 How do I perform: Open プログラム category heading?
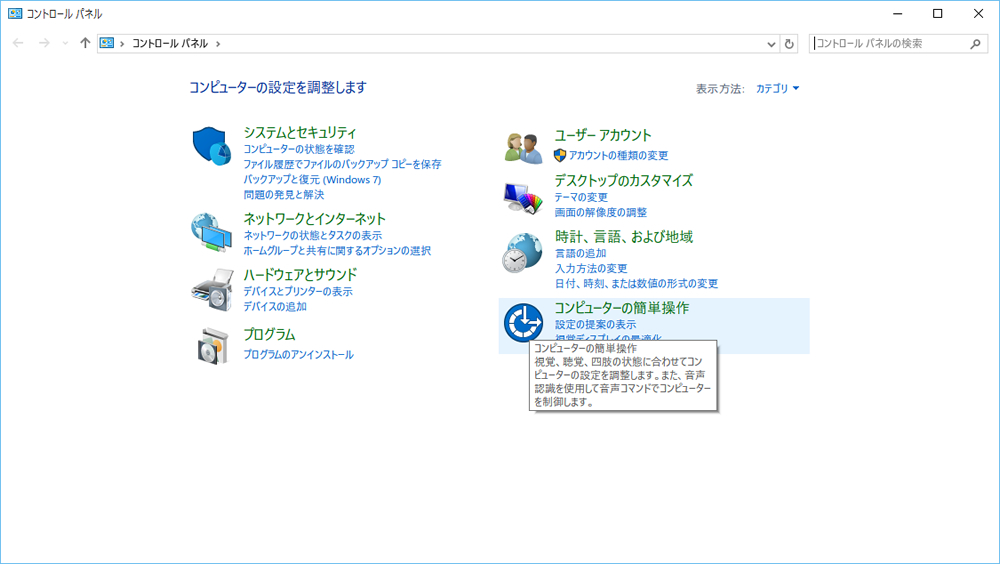[x=269, y=334]
